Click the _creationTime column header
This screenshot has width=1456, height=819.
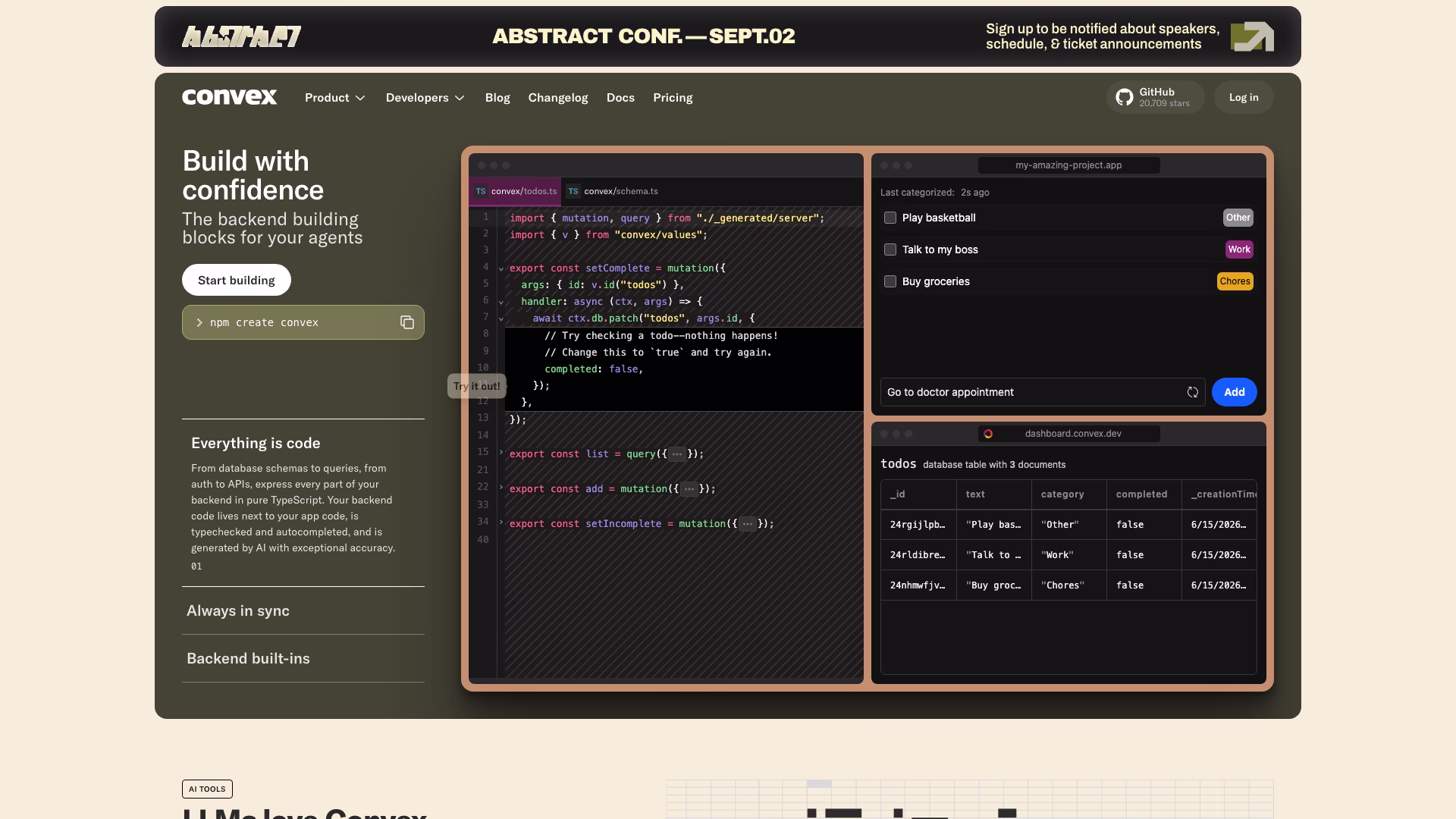point(1219,494)
